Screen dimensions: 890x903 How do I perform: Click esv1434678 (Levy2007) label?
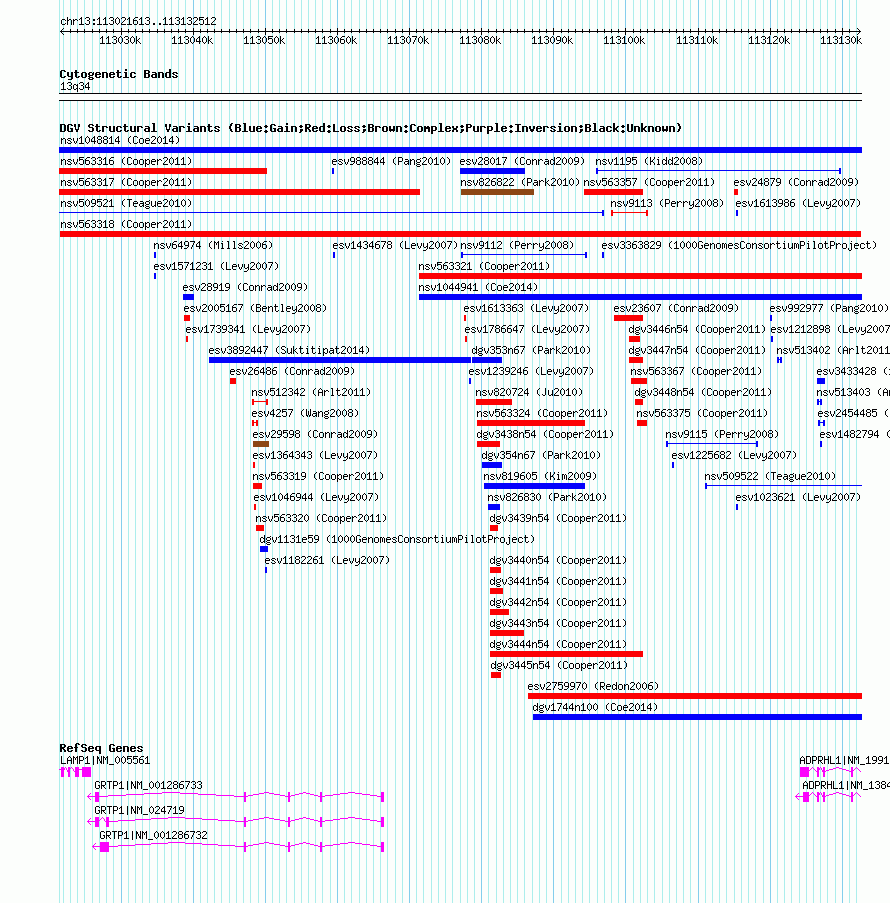pyautogui.click(x=395, y=245)
